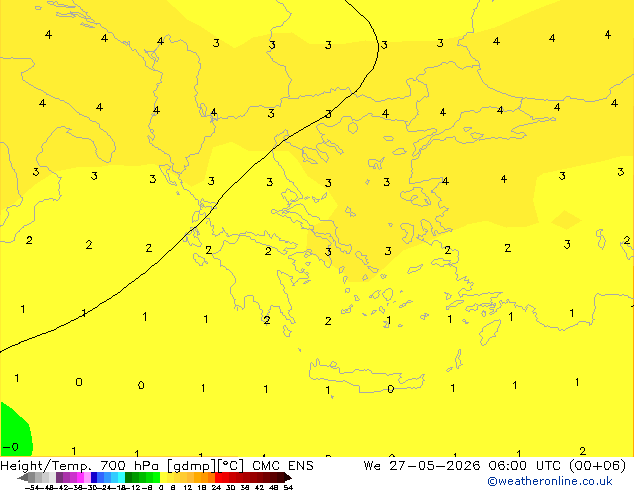The image size is (634, 490).
Task: Click the green shaded region on the map
Action: (x=15, y=431)
